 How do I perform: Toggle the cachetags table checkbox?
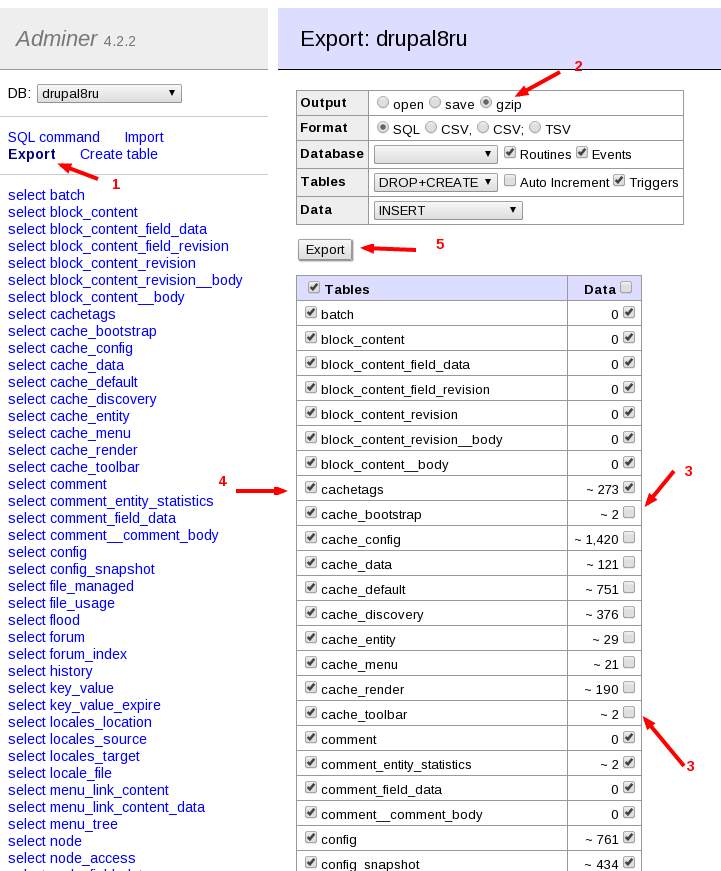[x=311, y=487]
